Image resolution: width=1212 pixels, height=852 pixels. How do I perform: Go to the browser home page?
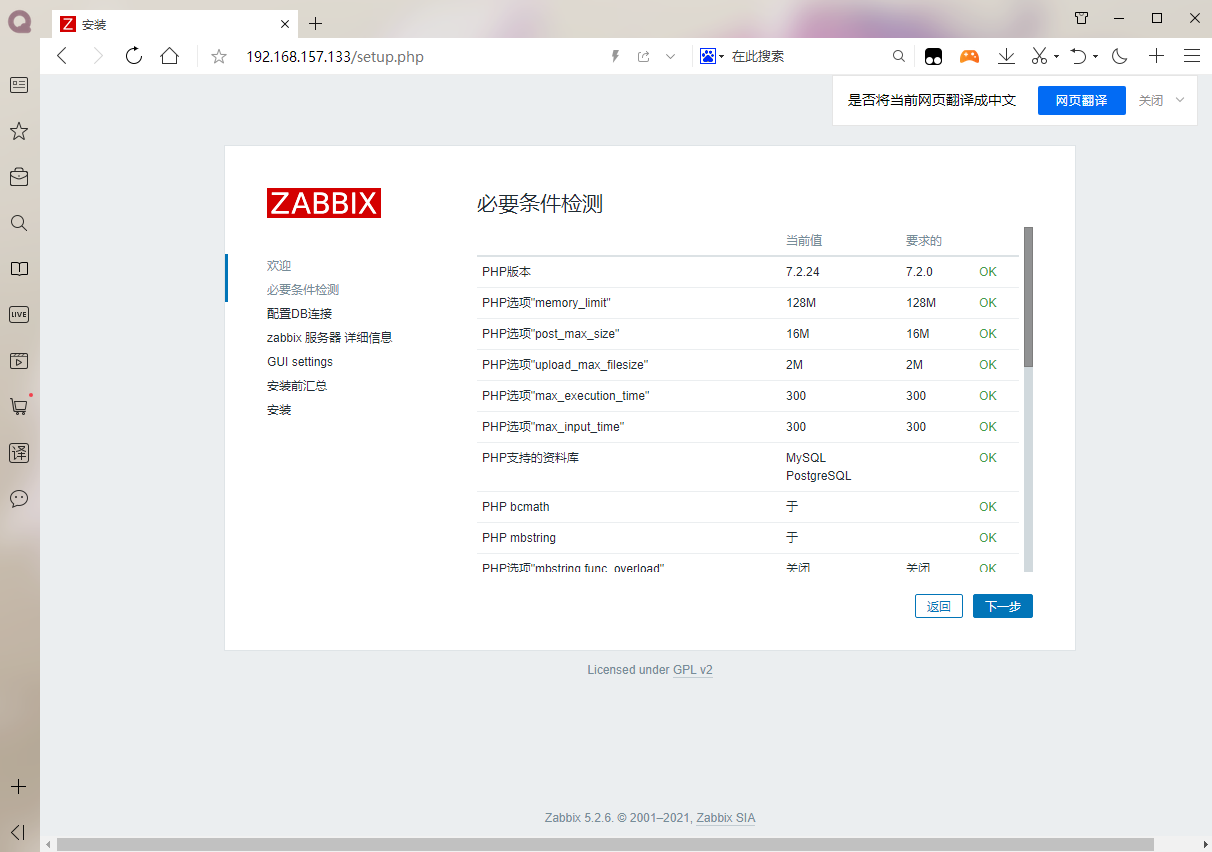point(170,56)
